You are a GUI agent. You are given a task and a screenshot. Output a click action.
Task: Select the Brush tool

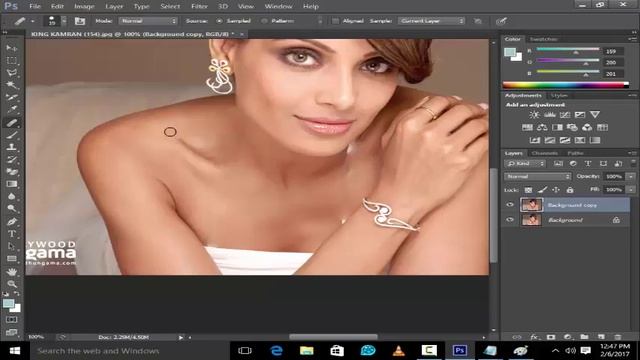(12, 135)
